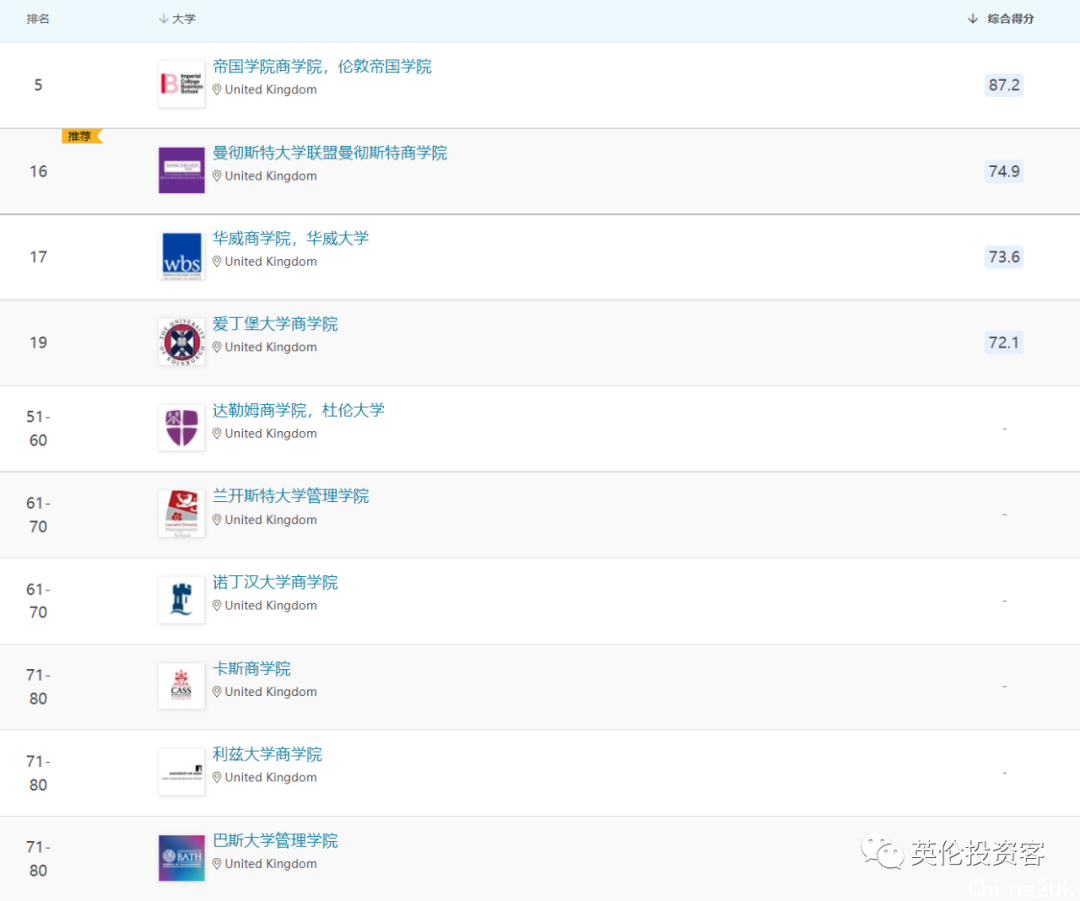
Task: Click the purple Manchester logo thumbnail
Action: (182, 170)
